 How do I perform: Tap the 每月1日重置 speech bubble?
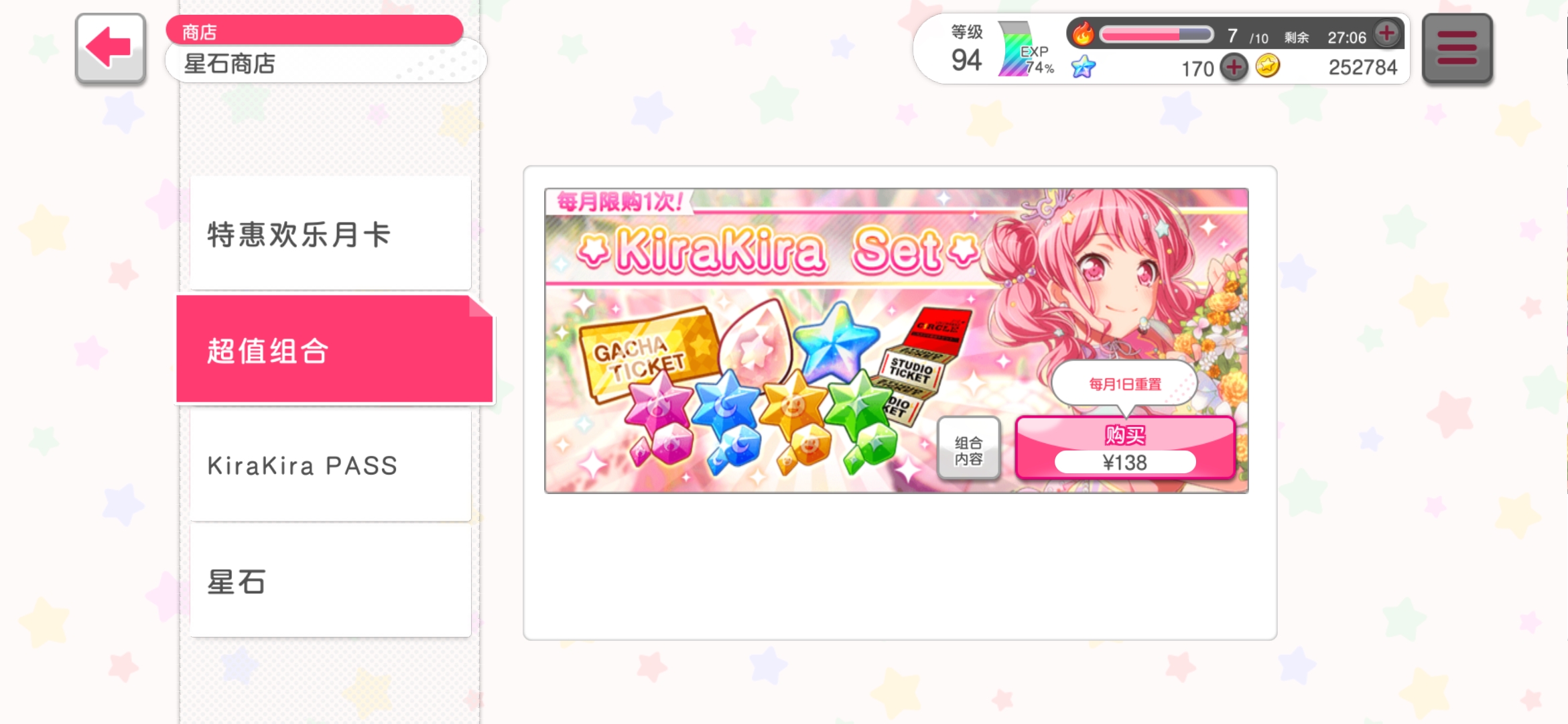(x=1124, y=384)
